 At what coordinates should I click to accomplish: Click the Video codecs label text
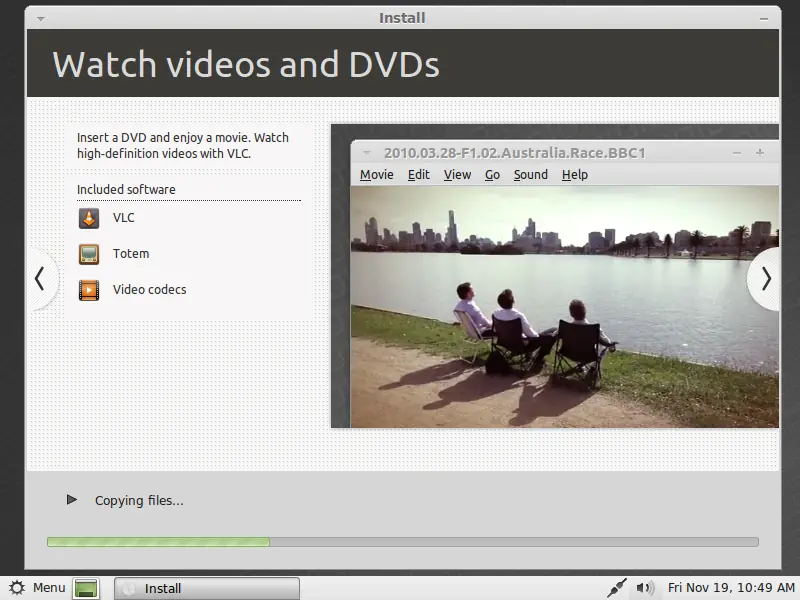pos(149,290)
